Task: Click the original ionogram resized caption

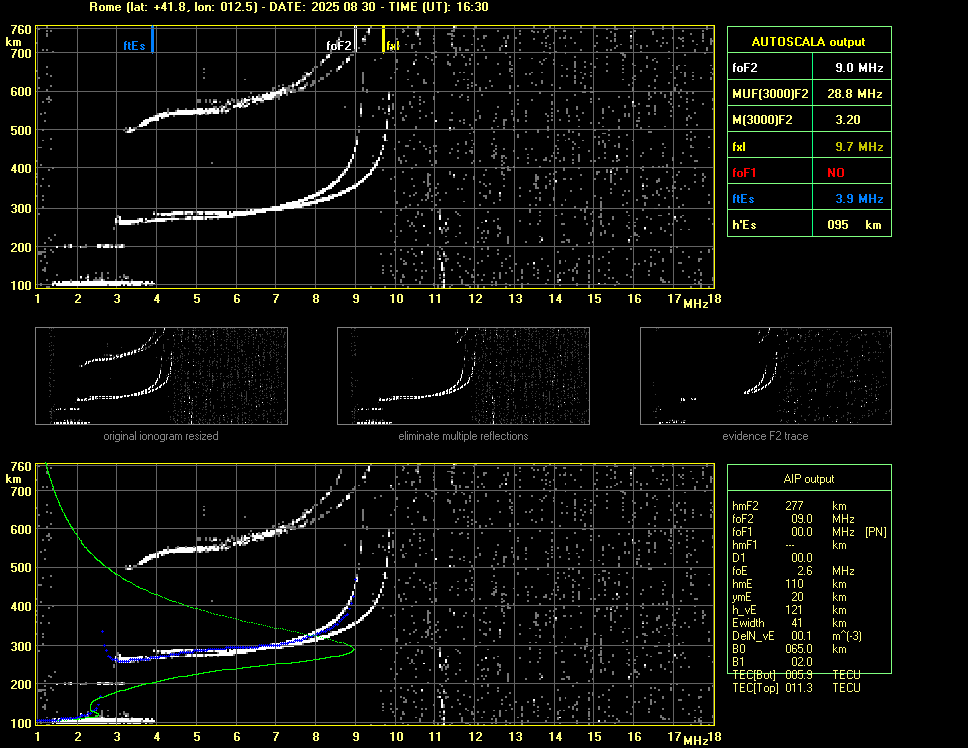Action: tap(161, 436)
